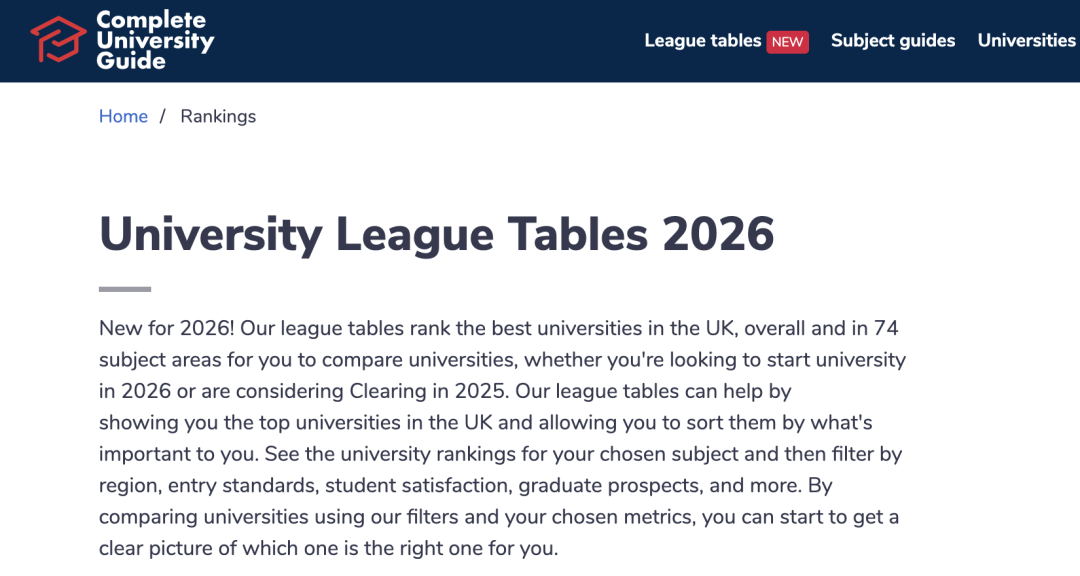This screenshot has height=576, width=1080.
Task: Click the "2026" in the page heading
Action: (718, 234)
